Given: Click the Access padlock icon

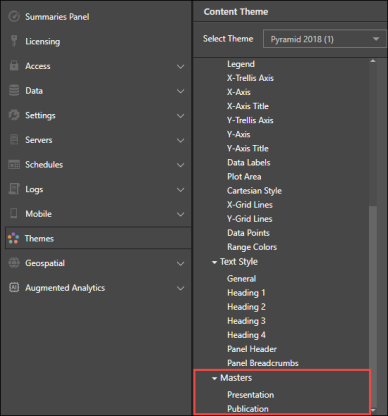Looking at the screenshot, I should (x=14, y=66).
